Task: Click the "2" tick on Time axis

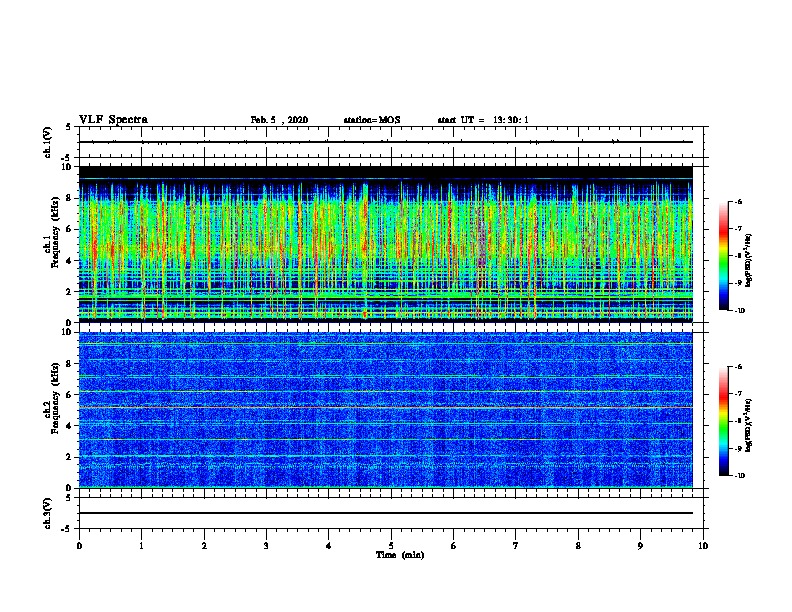Action: (204, 546)
